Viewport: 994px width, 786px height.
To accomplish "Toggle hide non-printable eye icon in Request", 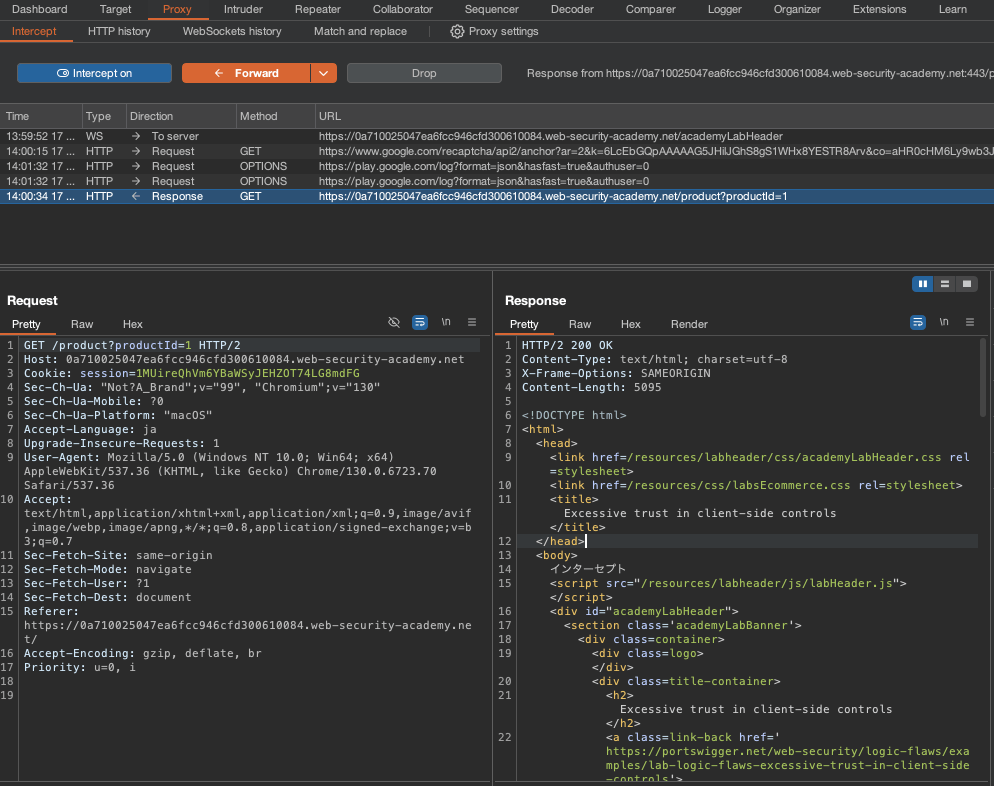I will click(x=394, y=322).
